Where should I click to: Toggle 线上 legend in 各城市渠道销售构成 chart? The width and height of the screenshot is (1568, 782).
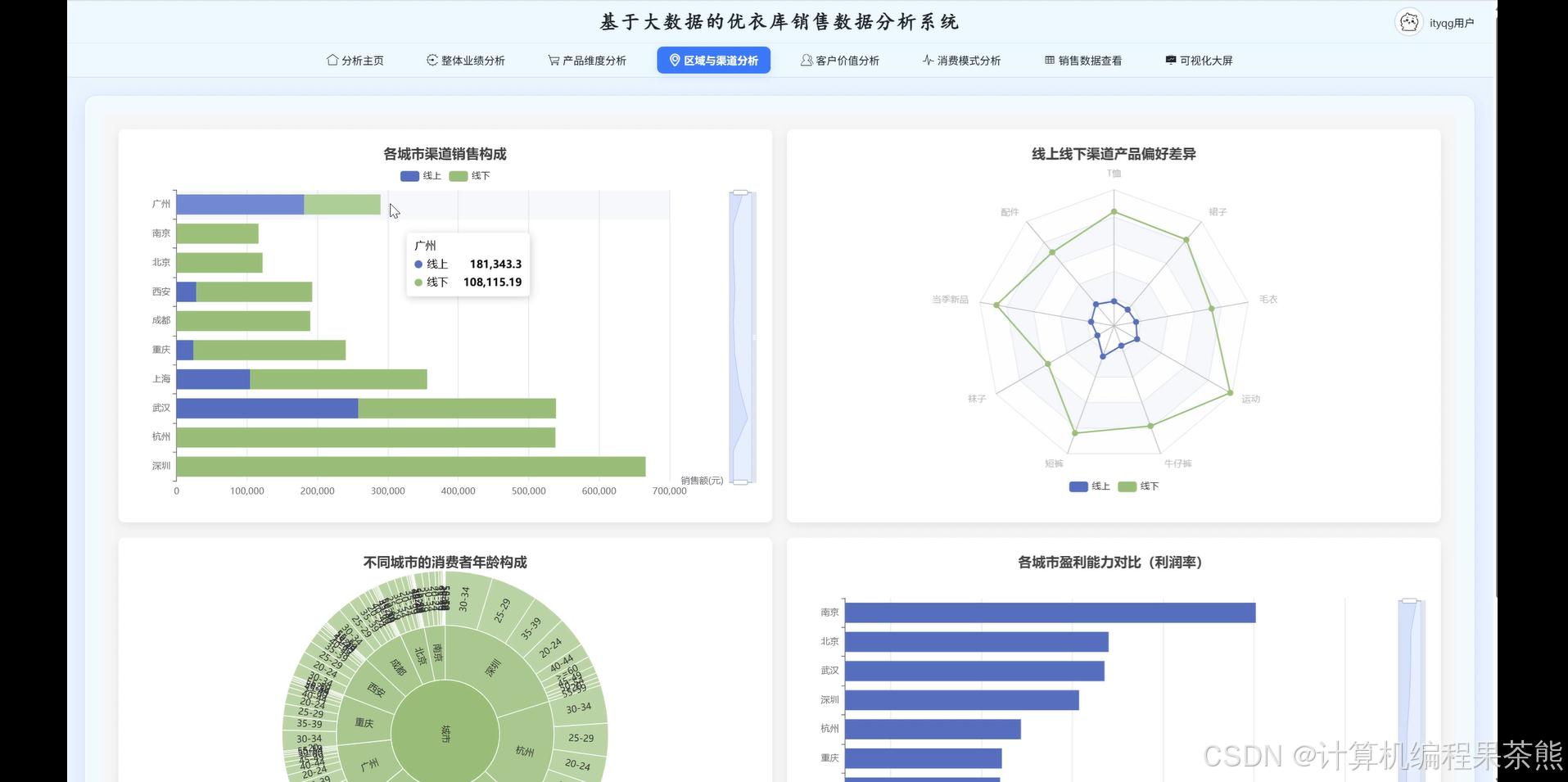421,176
